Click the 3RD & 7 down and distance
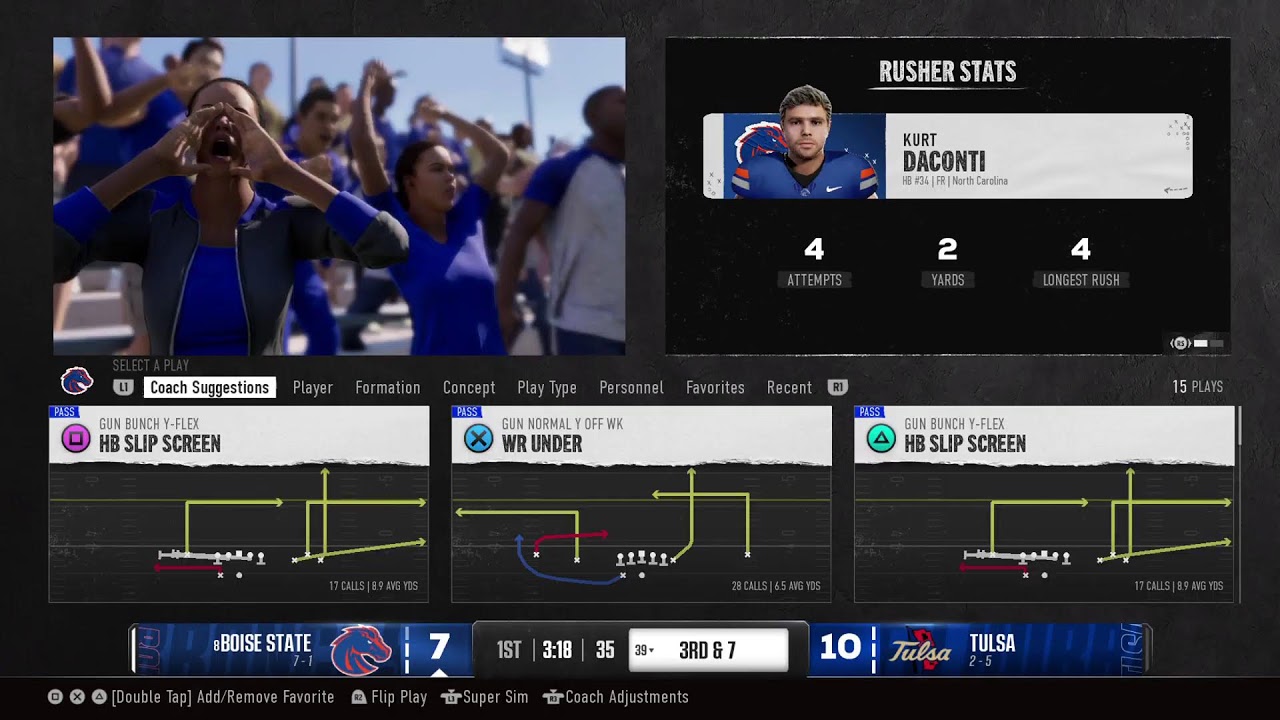This screenshot has width=1280, height=720. 707,651
